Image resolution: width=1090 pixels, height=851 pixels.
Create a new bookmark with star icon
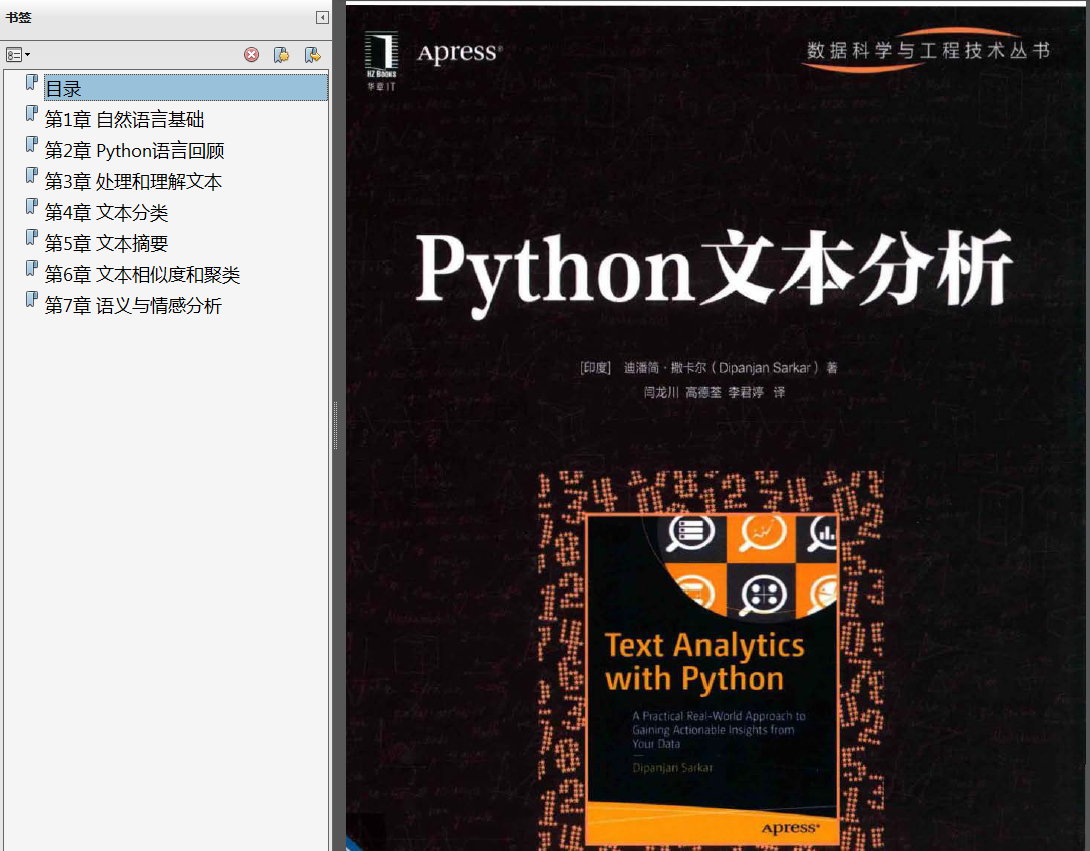(282, 55)
